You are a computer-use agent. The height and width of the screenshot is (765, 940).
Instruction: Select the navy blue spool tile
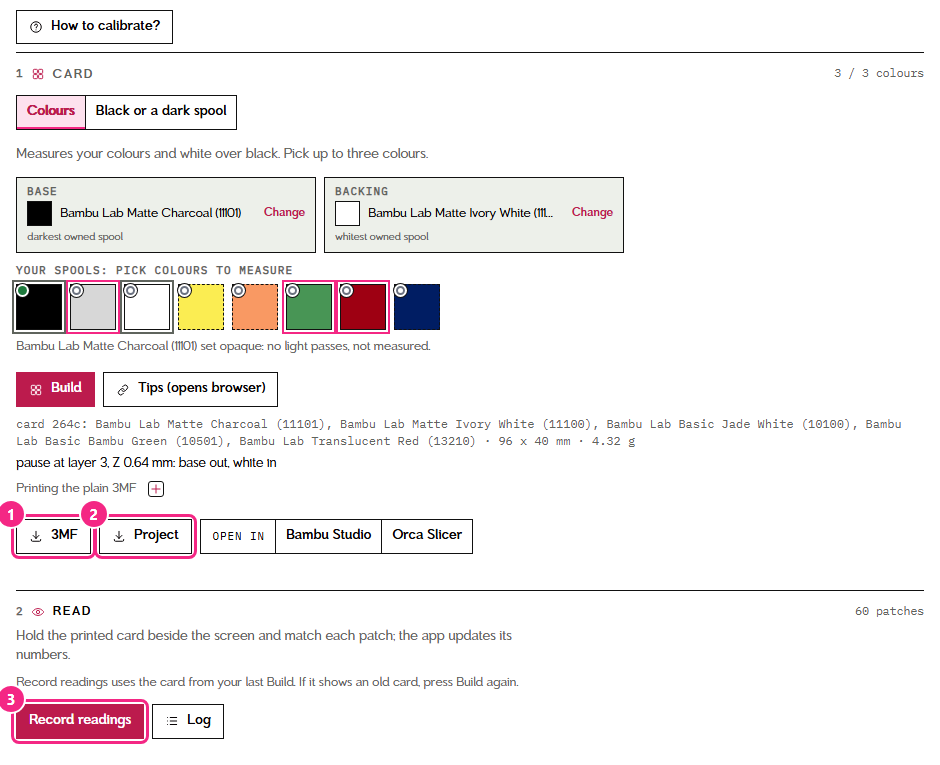[x=417, y=307]
